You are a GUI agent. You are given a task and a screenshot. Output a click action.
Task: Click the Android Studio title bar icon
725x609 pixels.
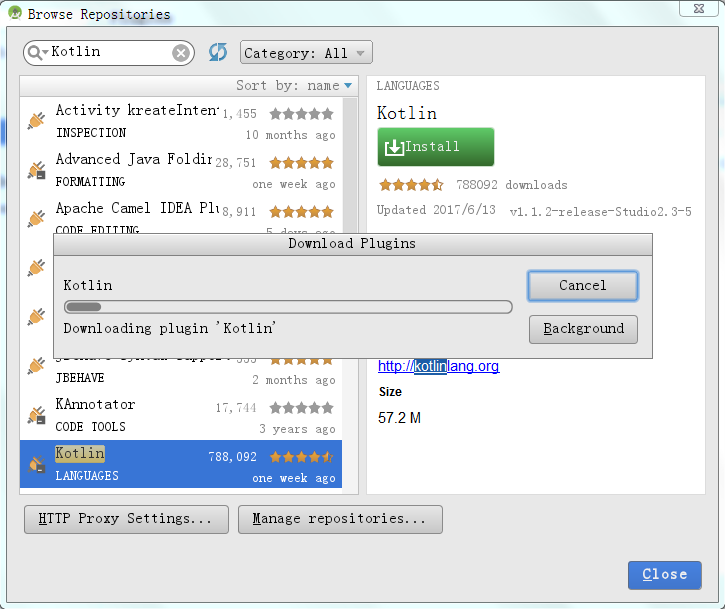click(15, 13)
